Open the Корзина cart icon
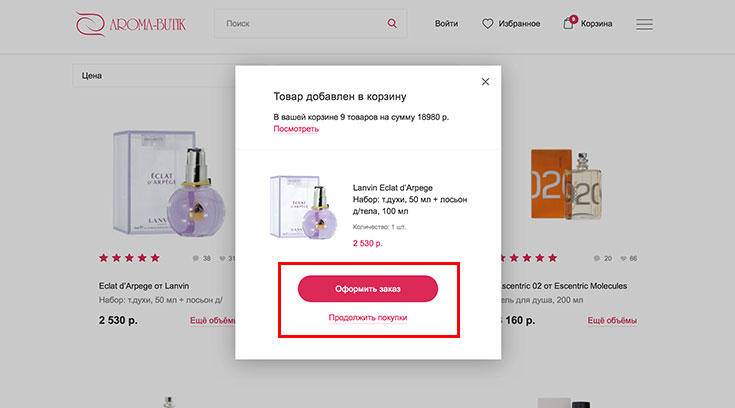The width and height of the screenshot is (735, 408). coord(569,23)
